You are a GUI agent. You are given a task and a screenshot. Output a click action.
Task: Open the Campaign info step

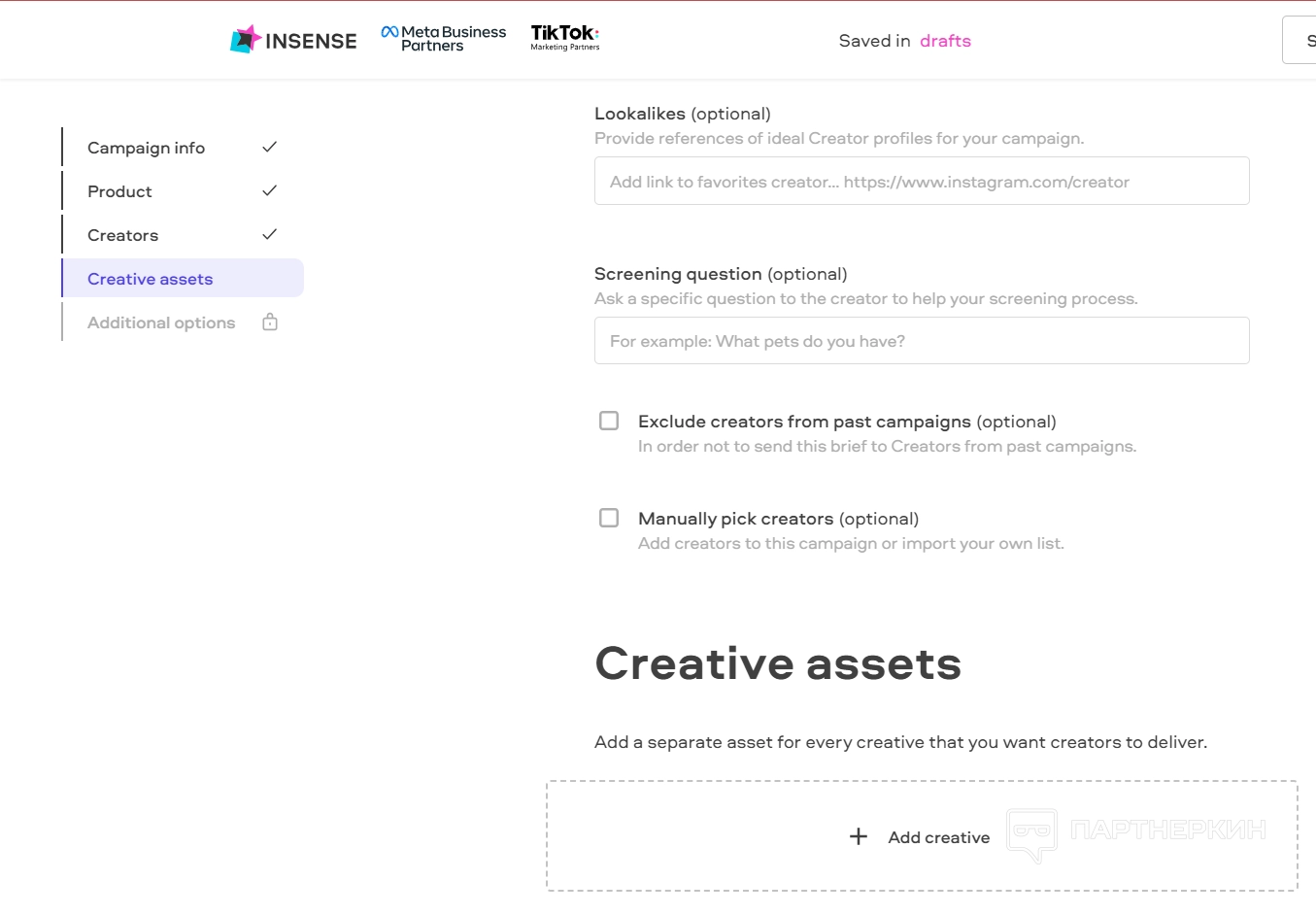coord(147,148)
